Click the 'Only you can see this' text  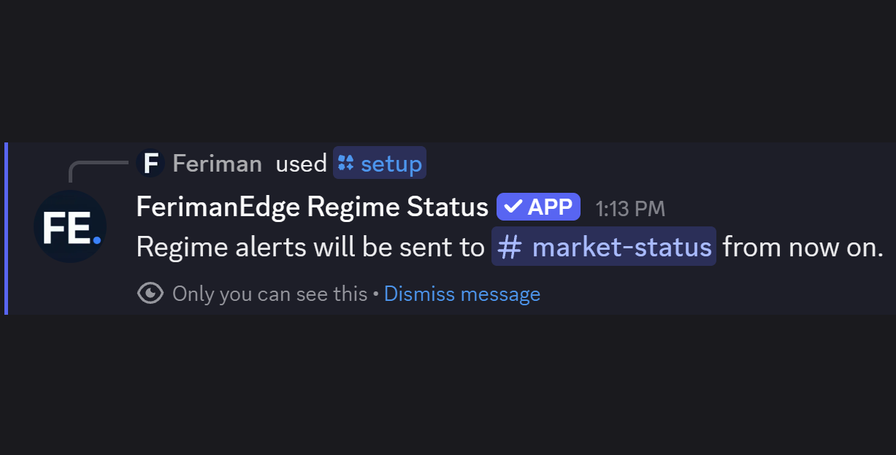(270, 294)
